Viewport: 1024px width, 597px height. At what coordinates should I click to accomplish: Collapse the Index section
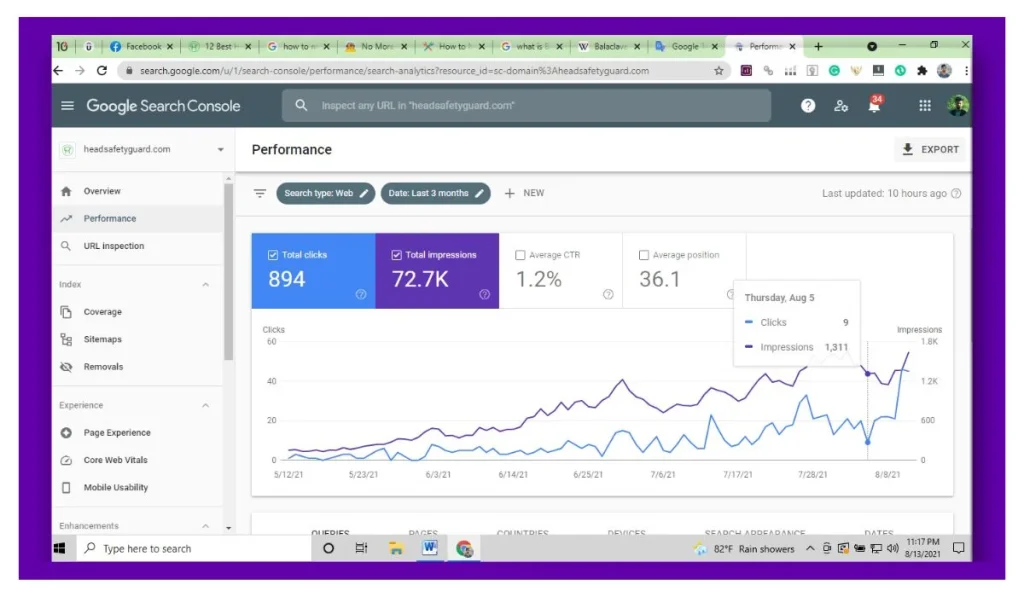[x=206, y=285]
